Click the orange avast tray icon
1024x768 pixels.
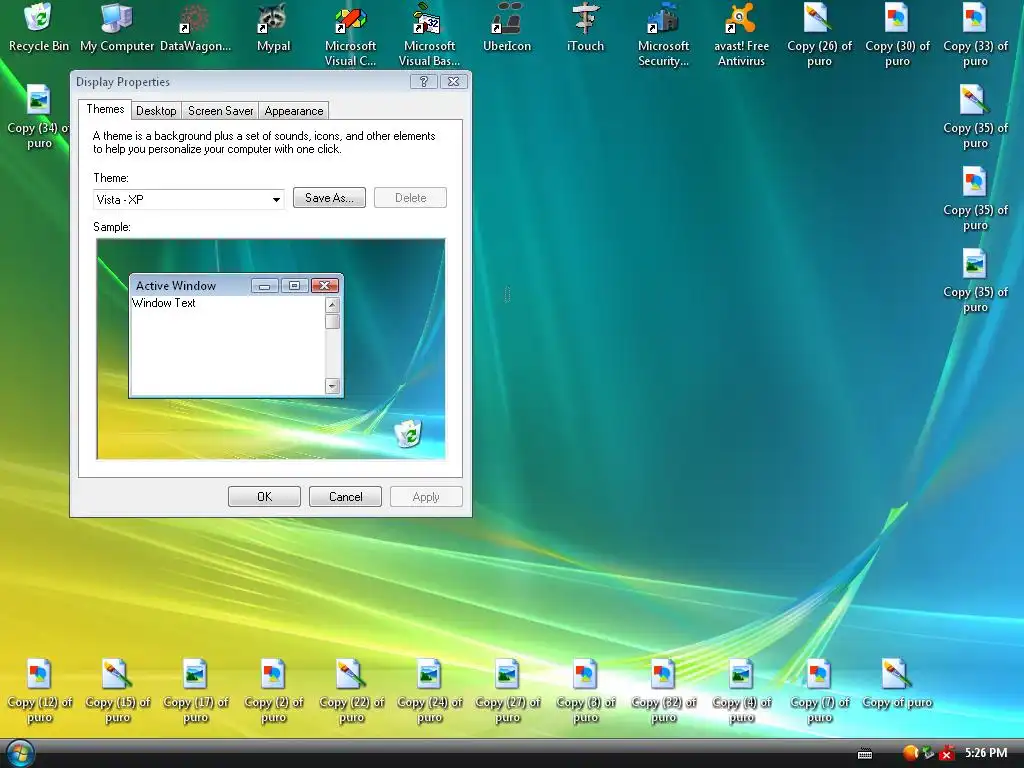[x=910, y=754]
